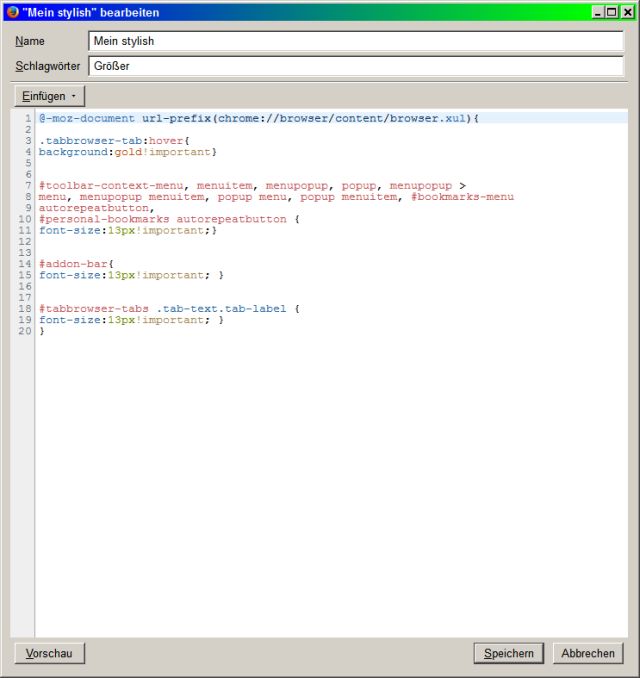Maximize the stylish editor window
This screenshot has width=640, height=678.
pos(612,12)
